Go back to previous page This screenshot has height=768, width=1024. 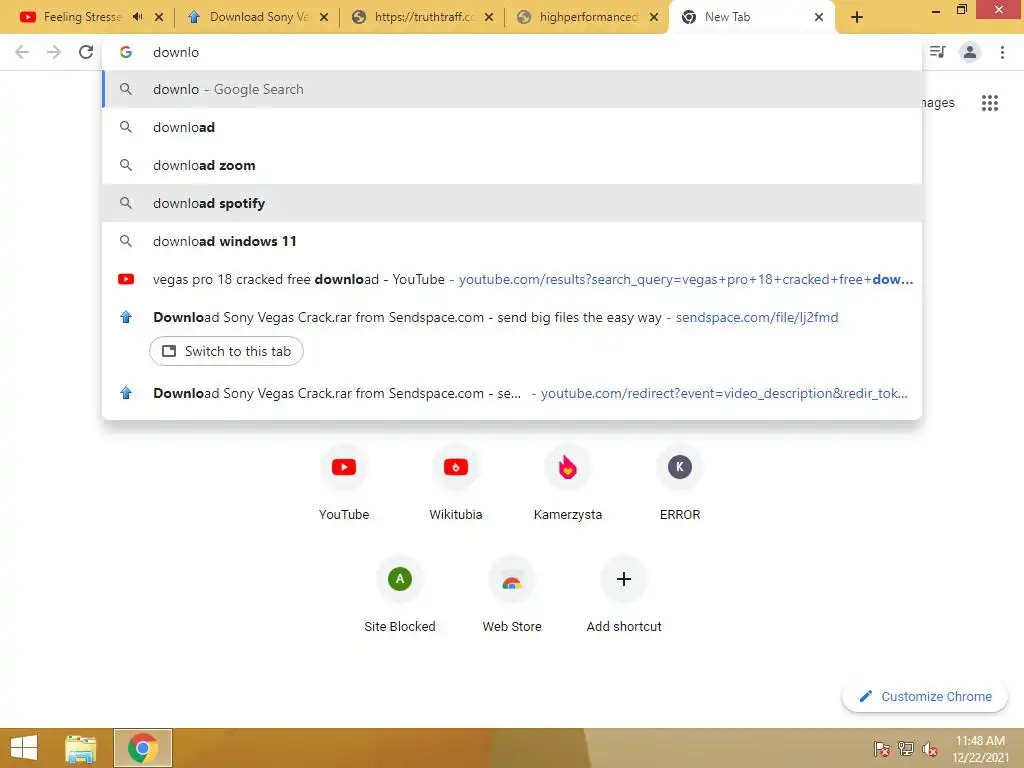coord(22,52)
